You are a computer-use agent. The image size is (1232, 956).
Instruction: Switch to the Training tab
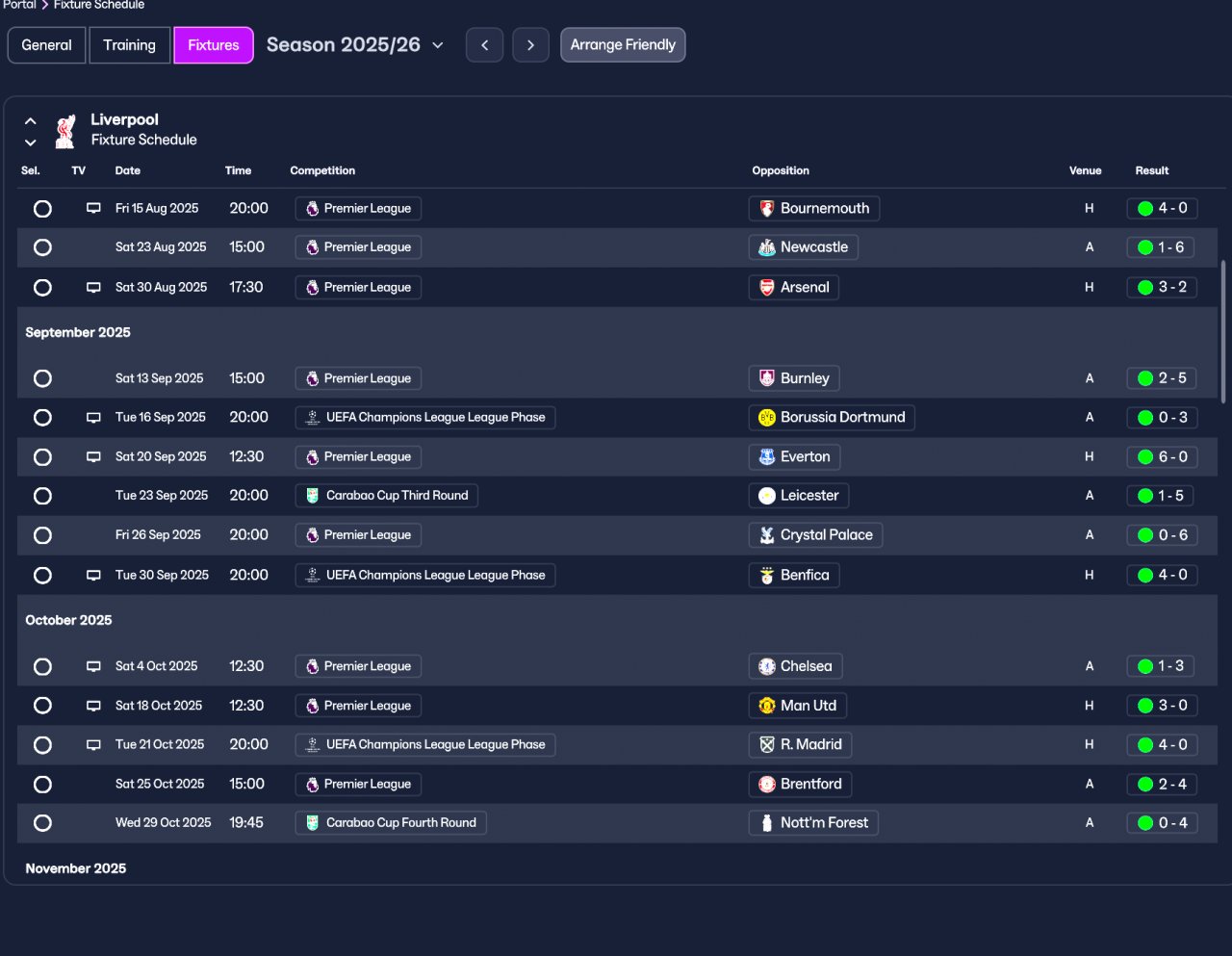coord(129,45)
